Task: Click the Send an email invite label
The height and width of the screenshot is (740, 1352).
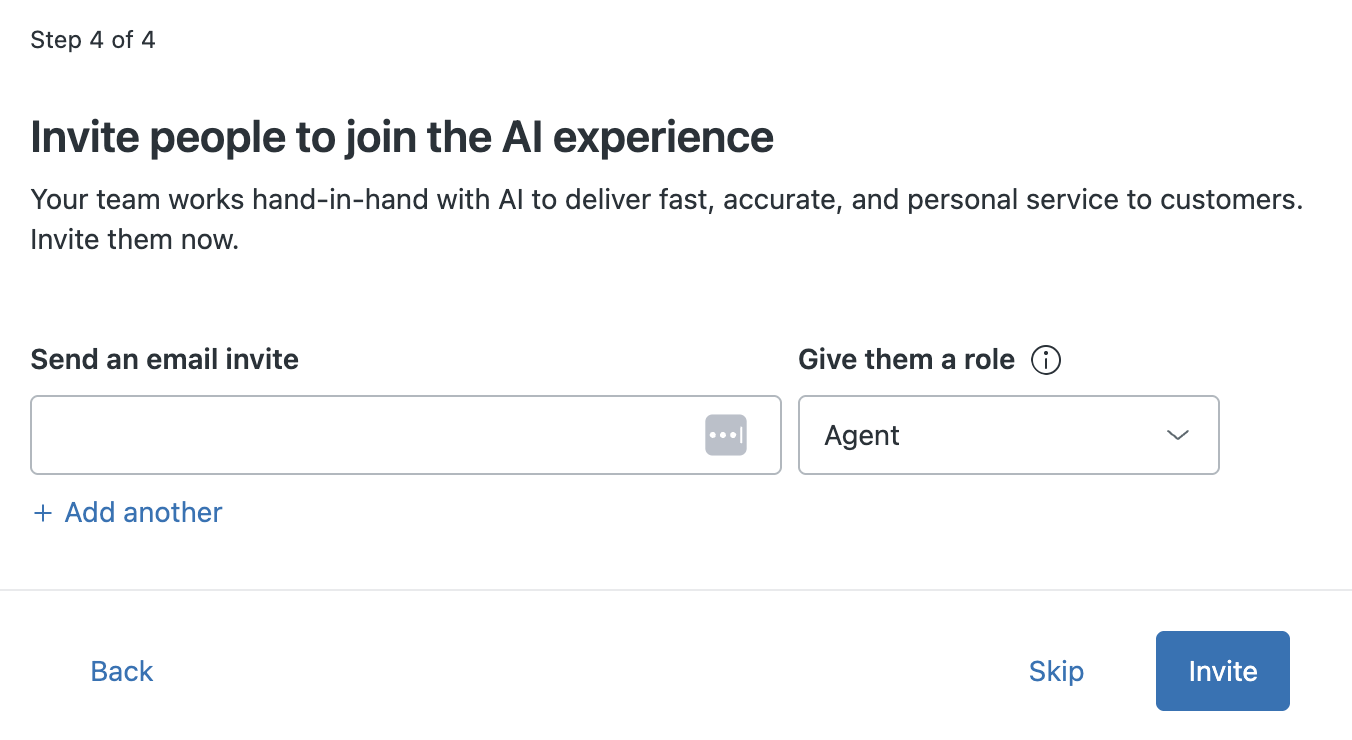Action: (x=165, y=360)
